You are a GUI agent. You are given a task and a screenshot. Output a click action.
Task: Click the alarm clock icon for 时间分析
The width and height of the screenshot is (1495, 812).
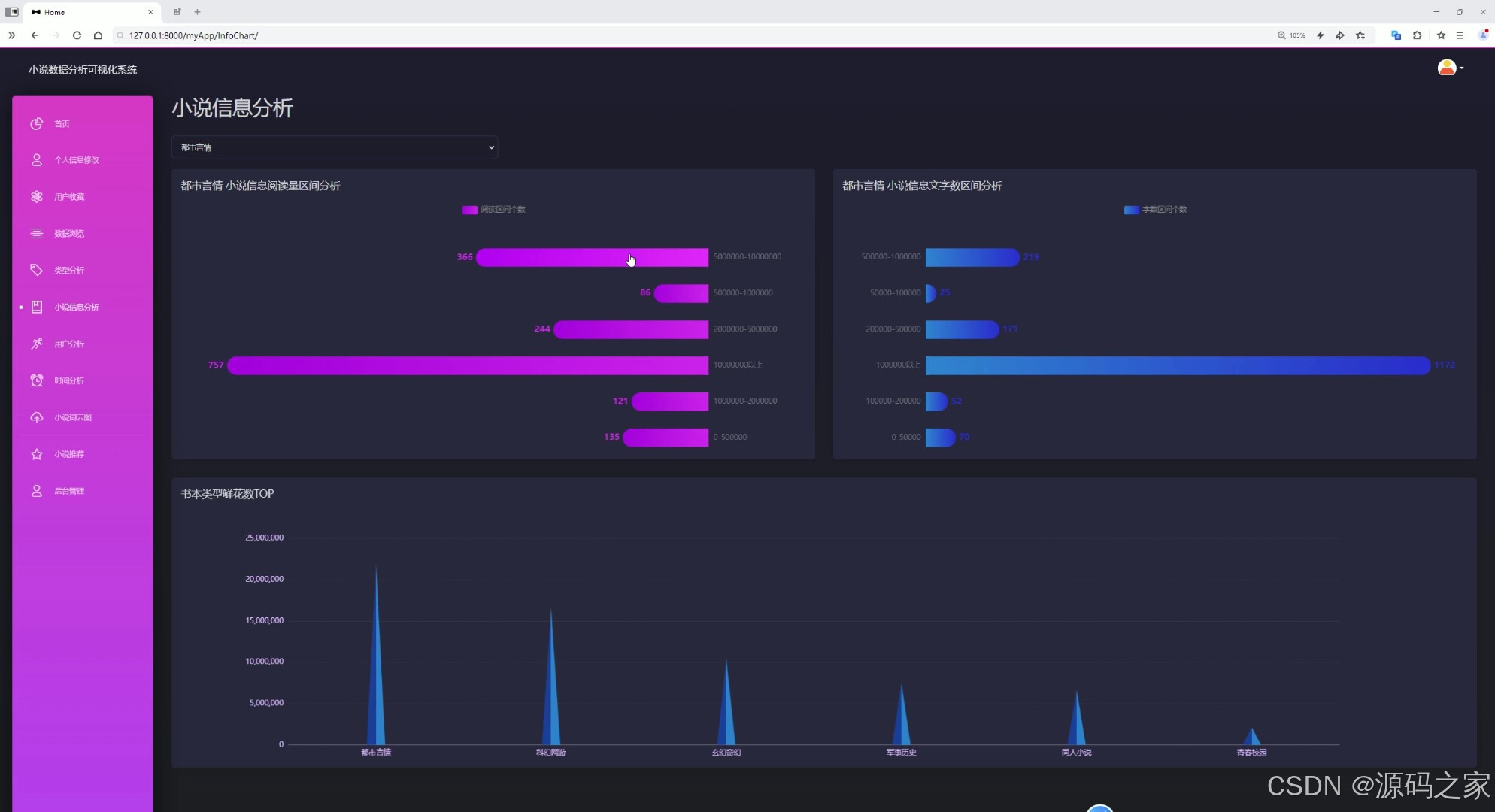coord(36,380)
